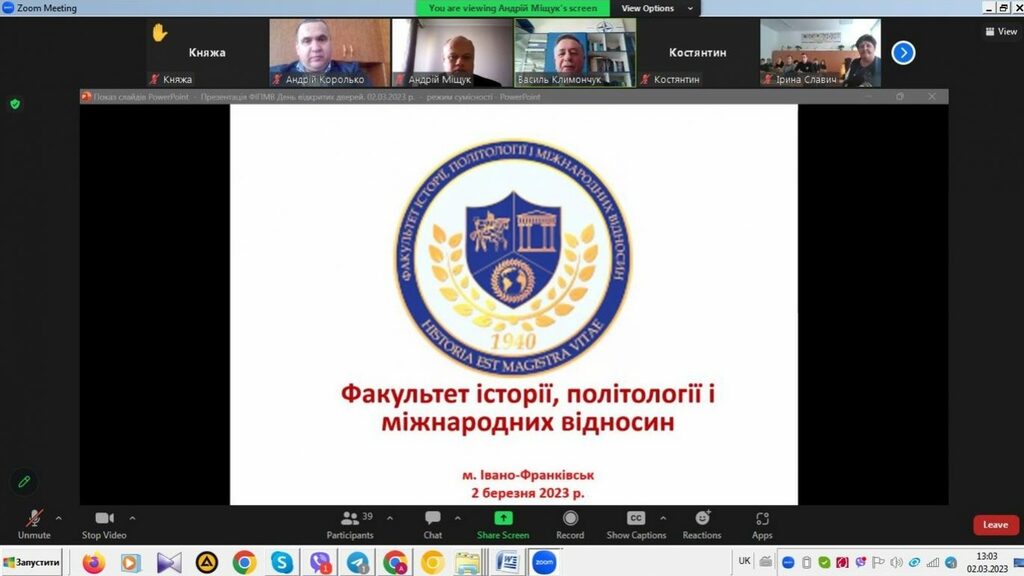Open the View Options menu
This screenshot has width=1024, height=576.
coord(654,8)
